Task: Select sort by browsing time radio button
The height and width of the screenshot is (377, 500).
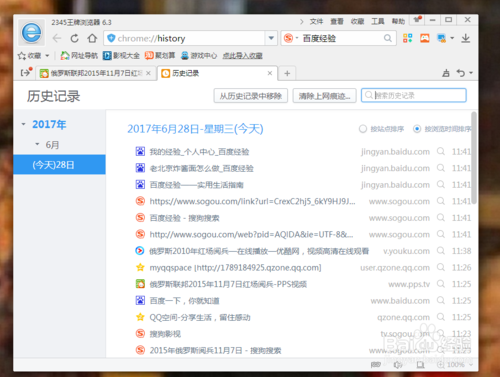Action: 417,129
